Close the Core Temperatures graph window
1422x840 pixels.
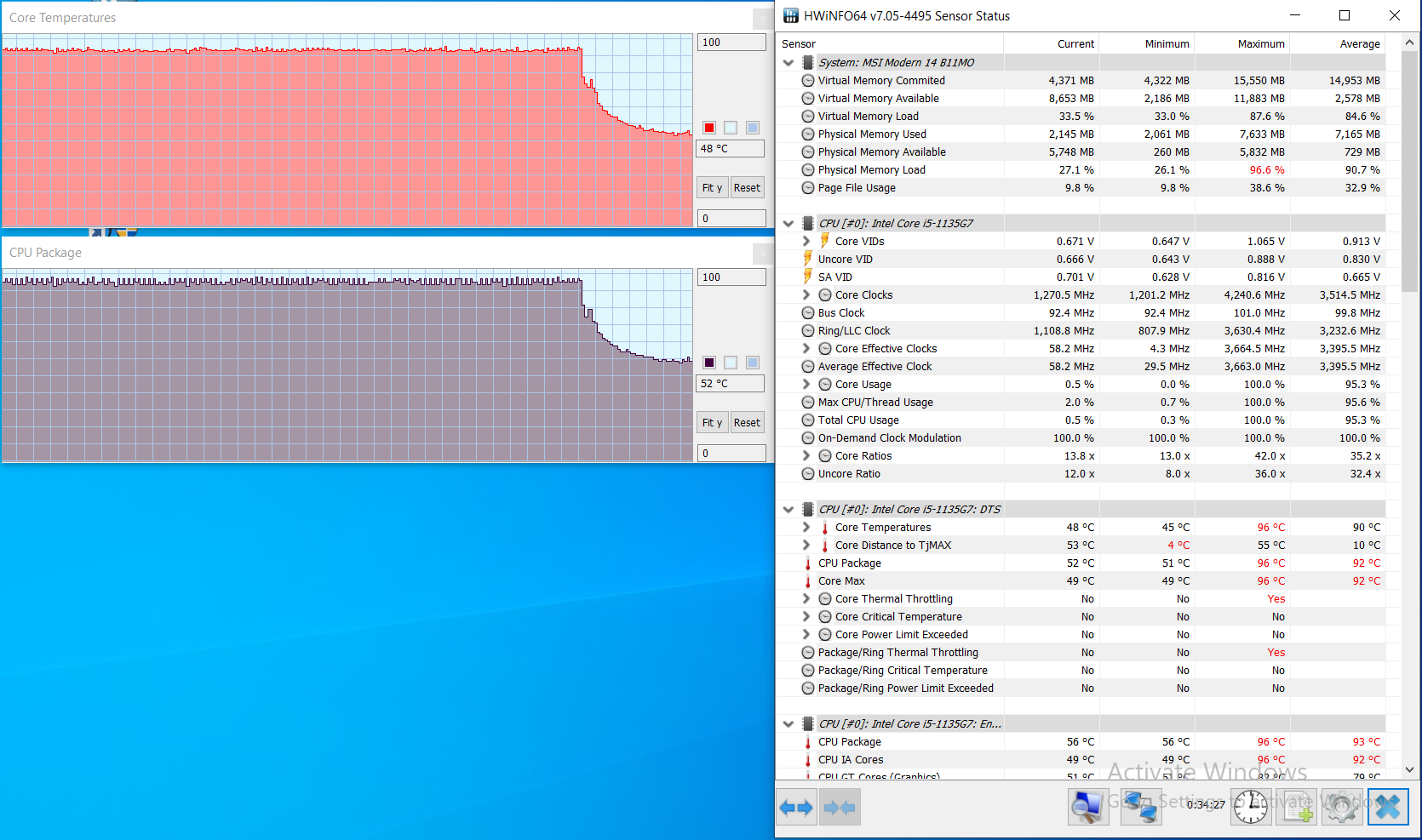click(763, 18)
